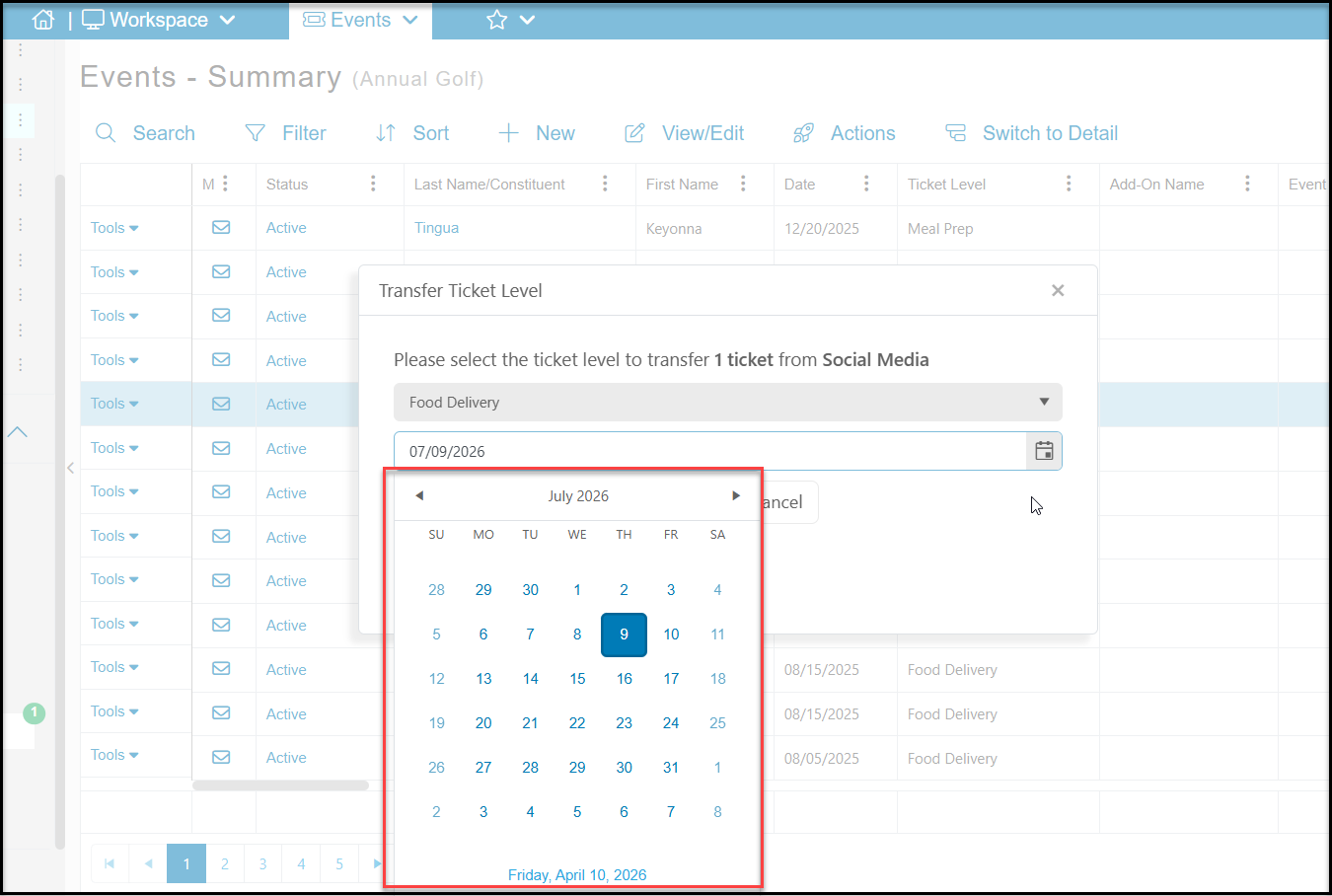Go to results page 3
This screenshot has width=1332, height=896.
[x=263, y=863]
